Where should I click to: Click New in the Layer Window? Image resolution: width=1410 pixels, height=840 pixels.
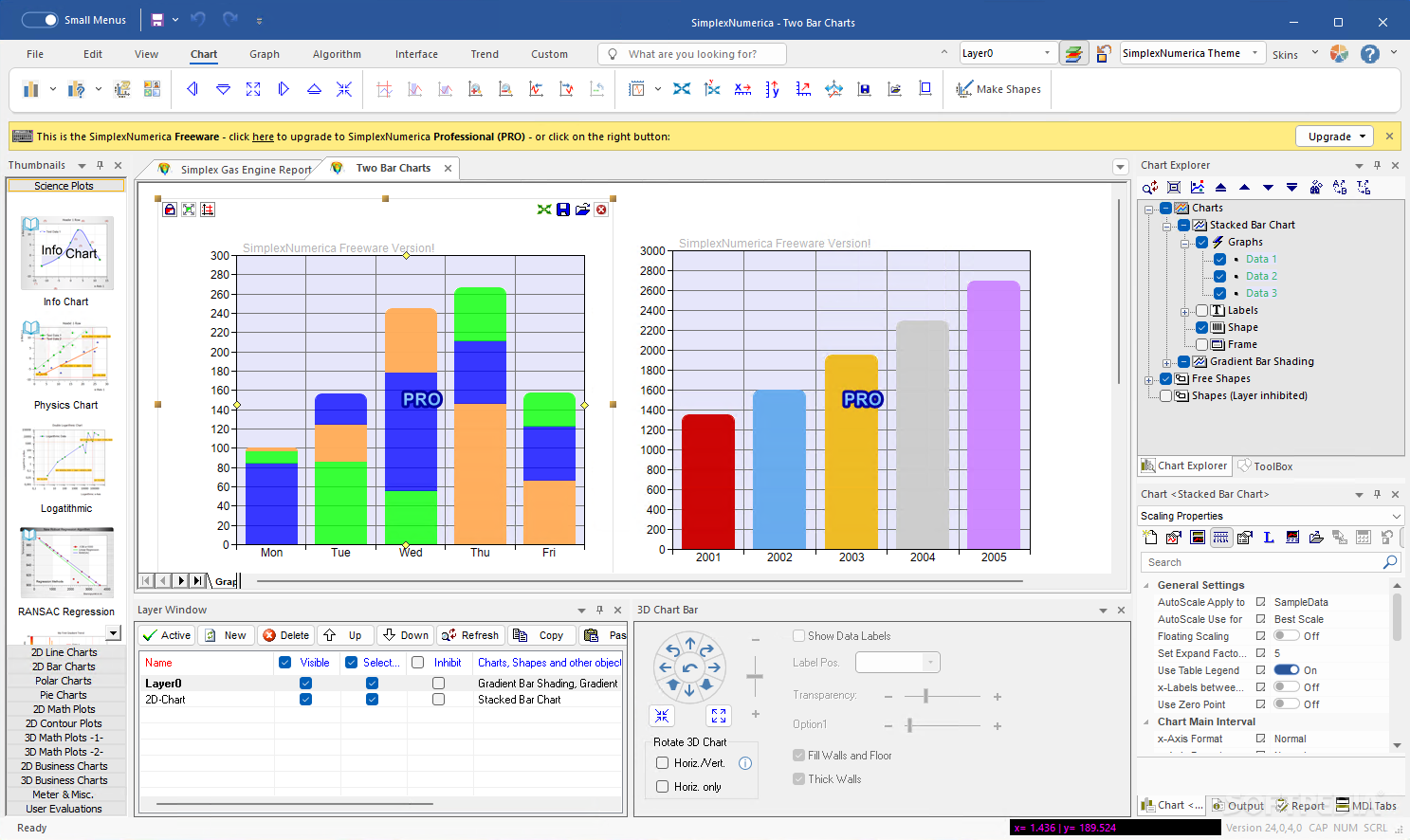click(226, 635)
